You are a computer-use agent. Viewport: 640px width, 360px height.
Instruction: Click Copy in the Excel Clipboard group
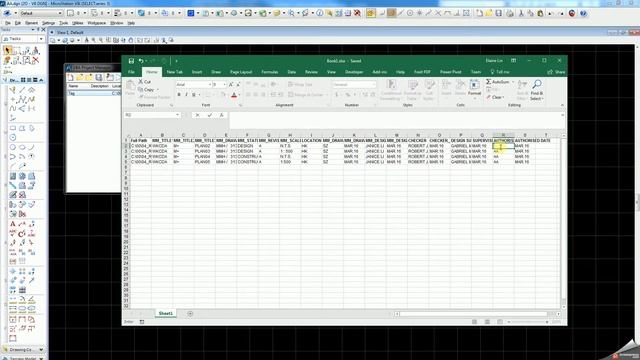147,89
